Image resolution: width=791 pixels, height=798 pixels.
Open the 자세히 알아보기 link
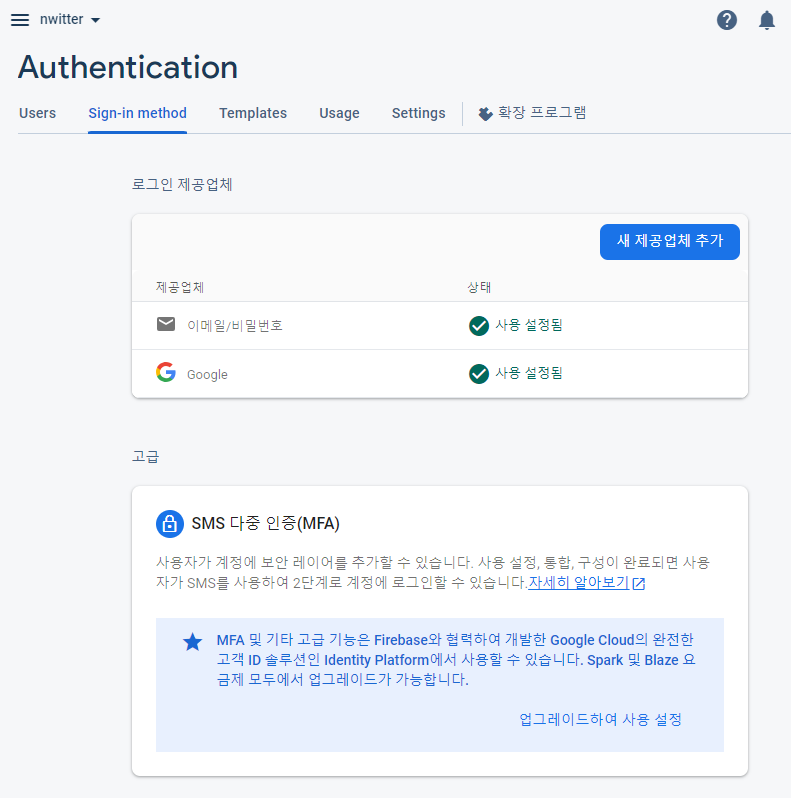pyautogui.click(x=579, y=582)
